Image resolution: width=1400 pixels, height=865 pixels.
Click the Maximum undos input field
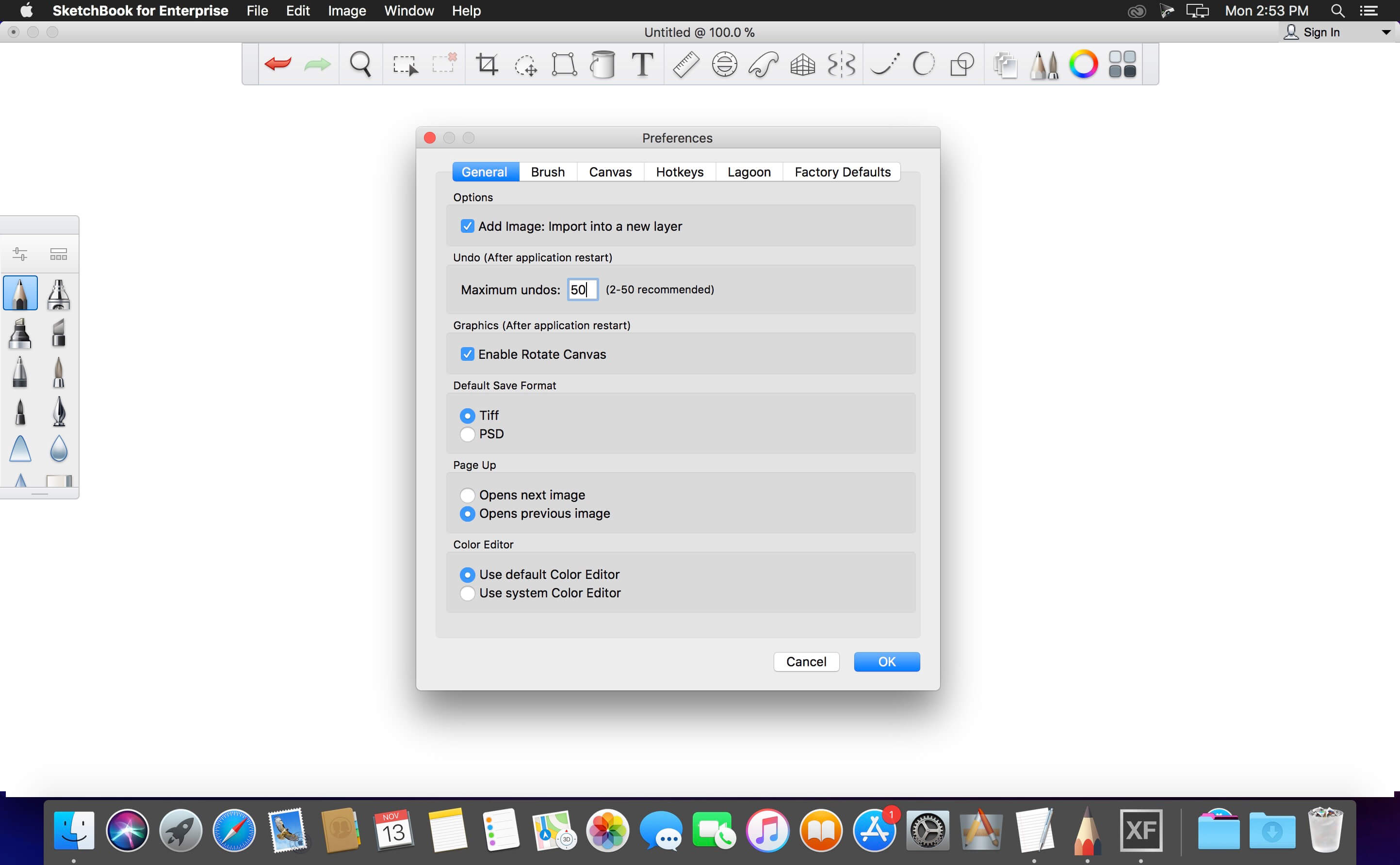(x=583, y=289)
